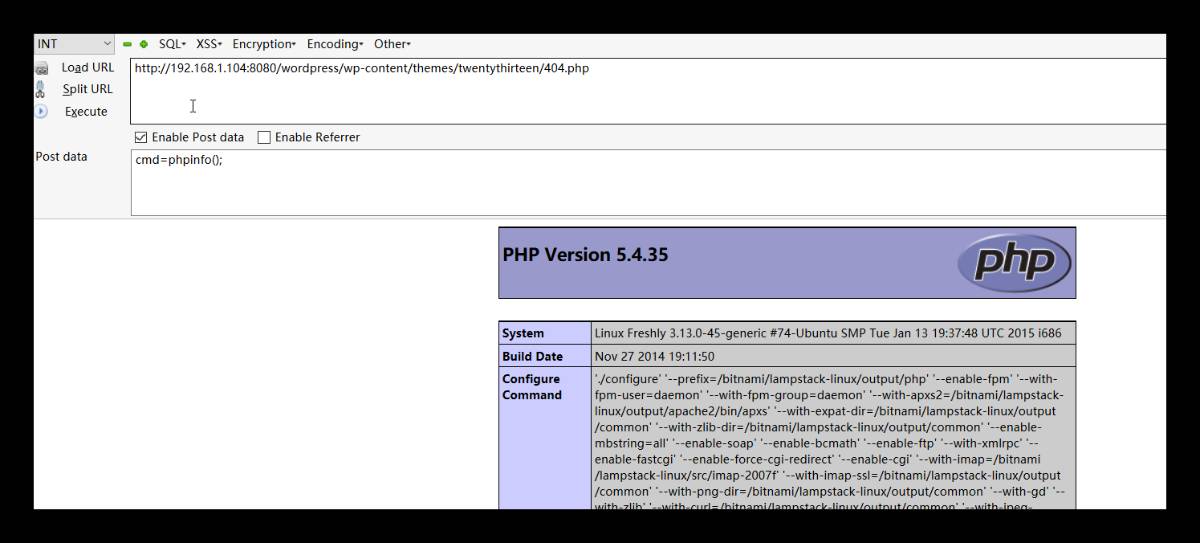Click into the Post data text box
Screen dimensions: 1200x543
click(648, 182)
